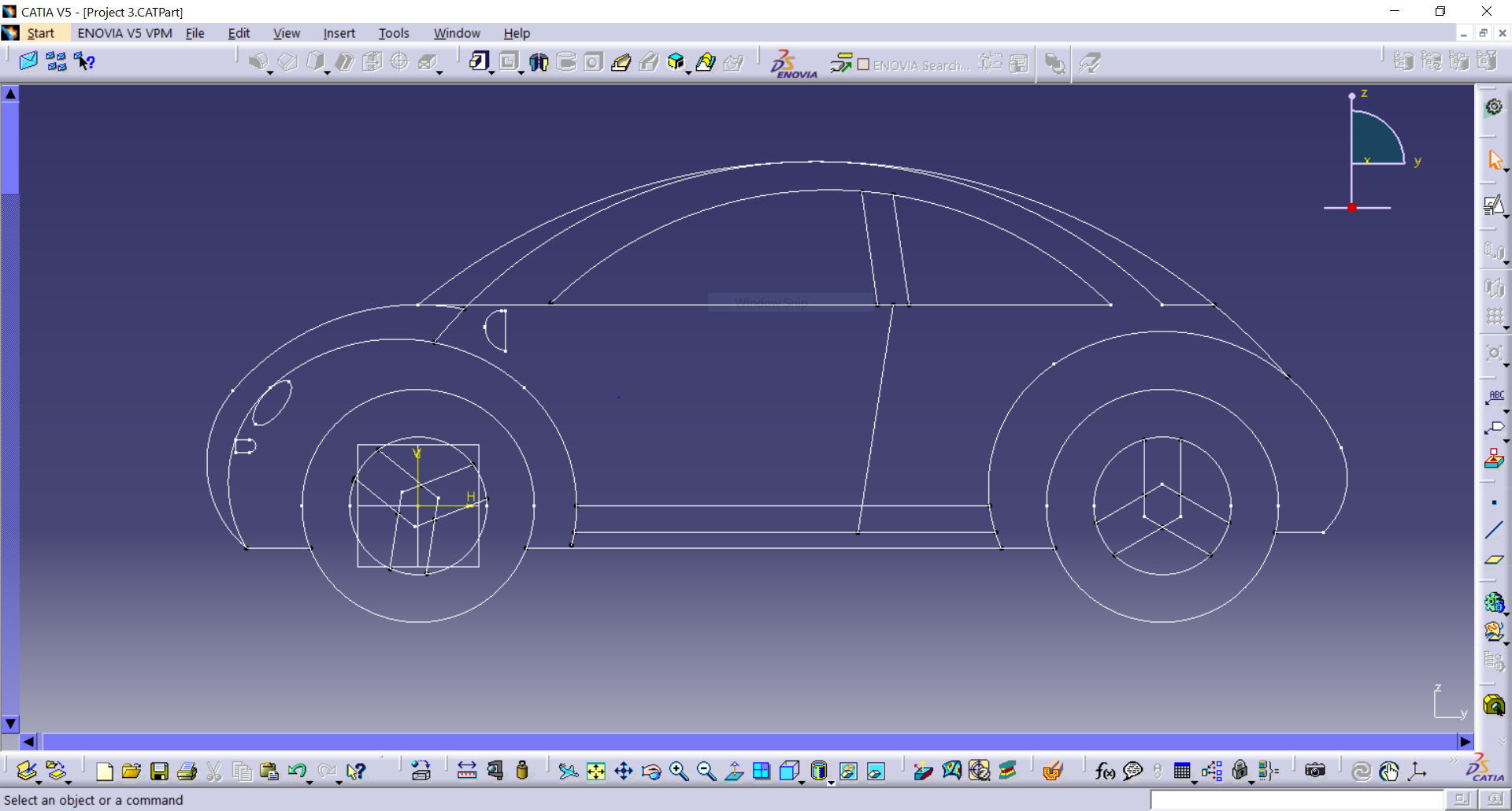Click the Zoom Out magnifier
Viewport: 1512px width, 811px height.
pos(706,771)
